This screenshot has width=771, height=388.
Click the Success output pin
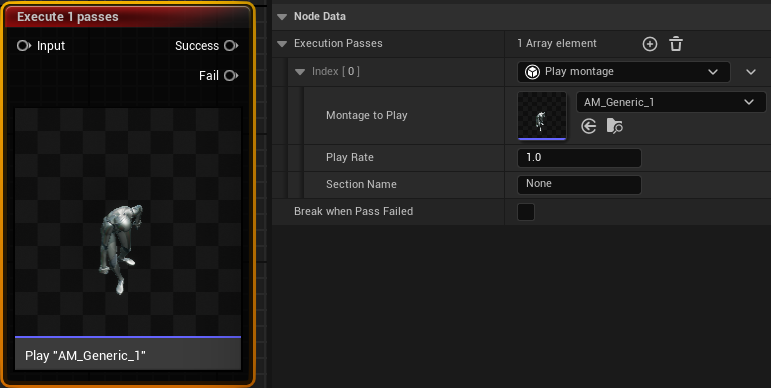231,46
